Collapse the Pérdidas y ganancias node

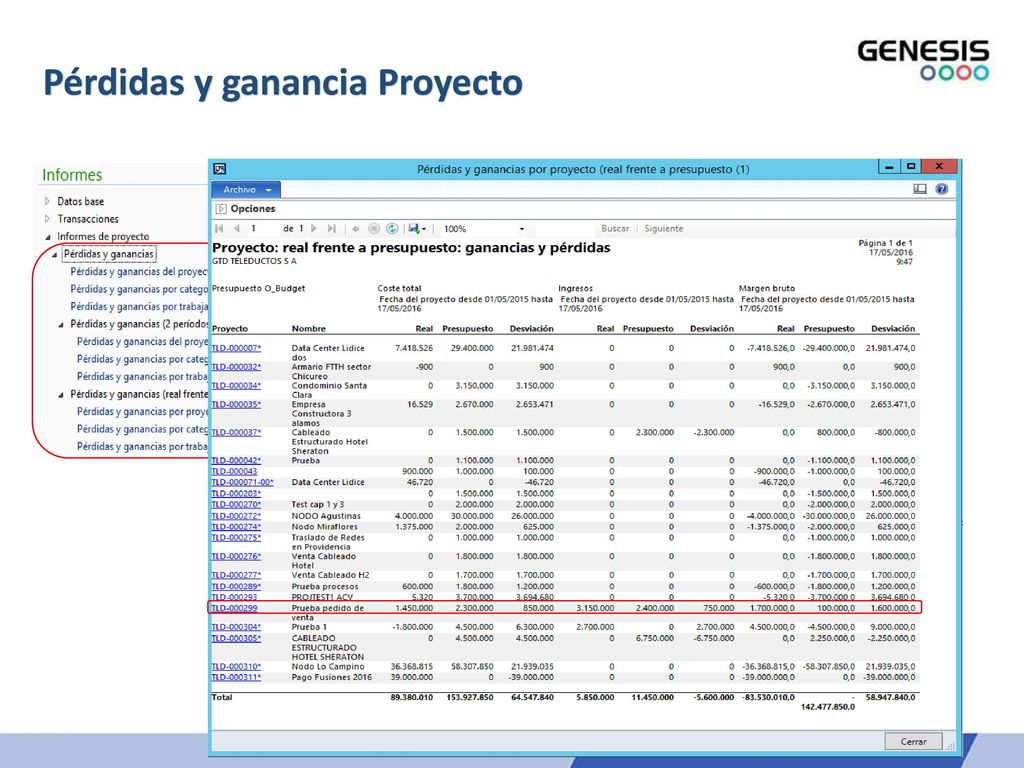(x=54, y=255)
